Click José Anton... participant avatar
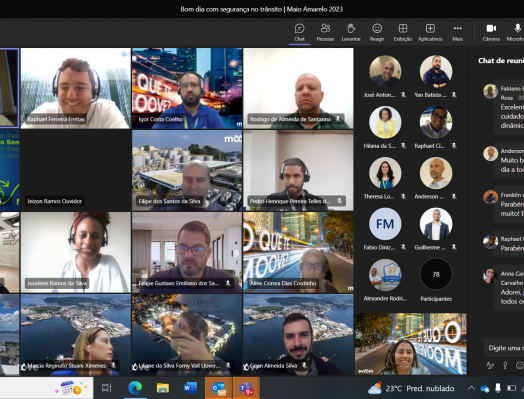524x399 pixels. coord(385,72)
